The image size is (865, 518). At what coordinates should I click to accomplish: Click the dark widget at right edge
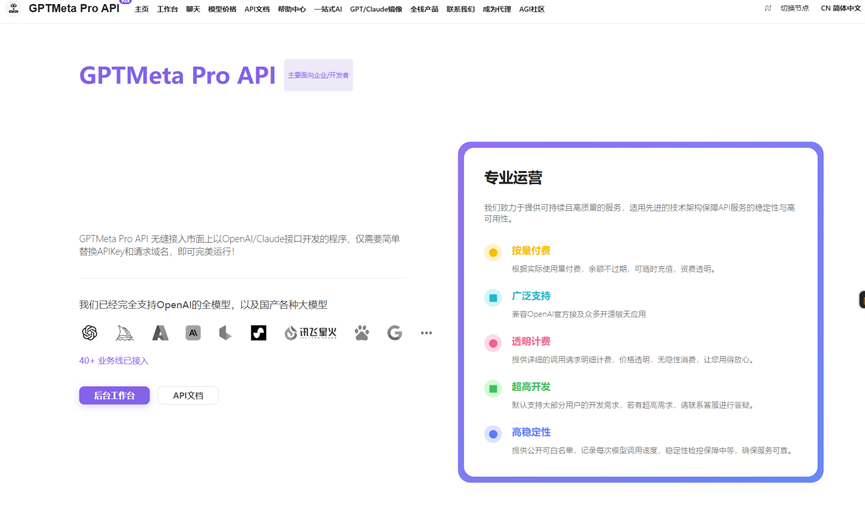(862, 300)
